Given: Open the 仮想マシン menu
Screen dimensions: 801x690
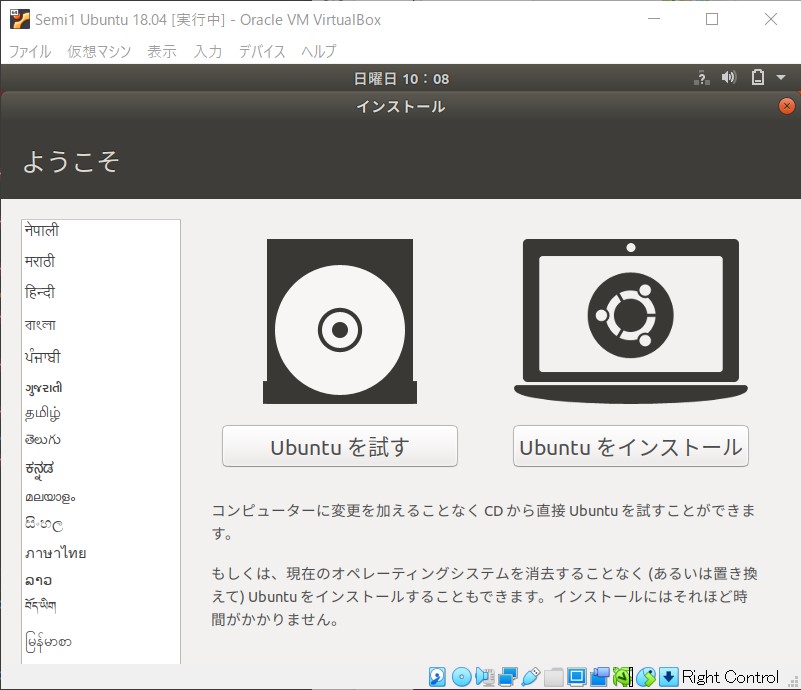Looking at the screenshot, I should 99,51.
